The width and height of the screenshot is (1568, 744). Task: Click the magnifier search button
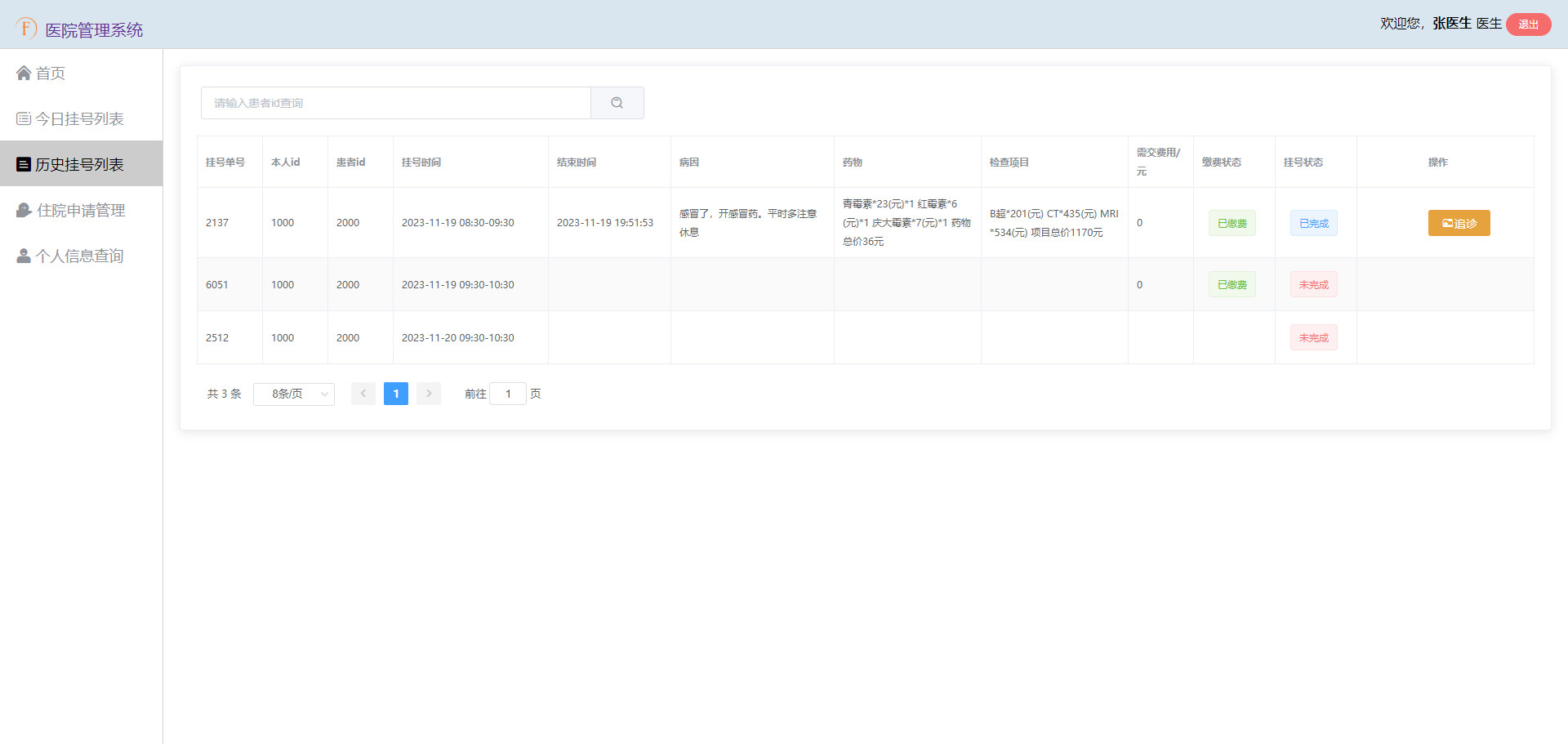pos(617,103)
